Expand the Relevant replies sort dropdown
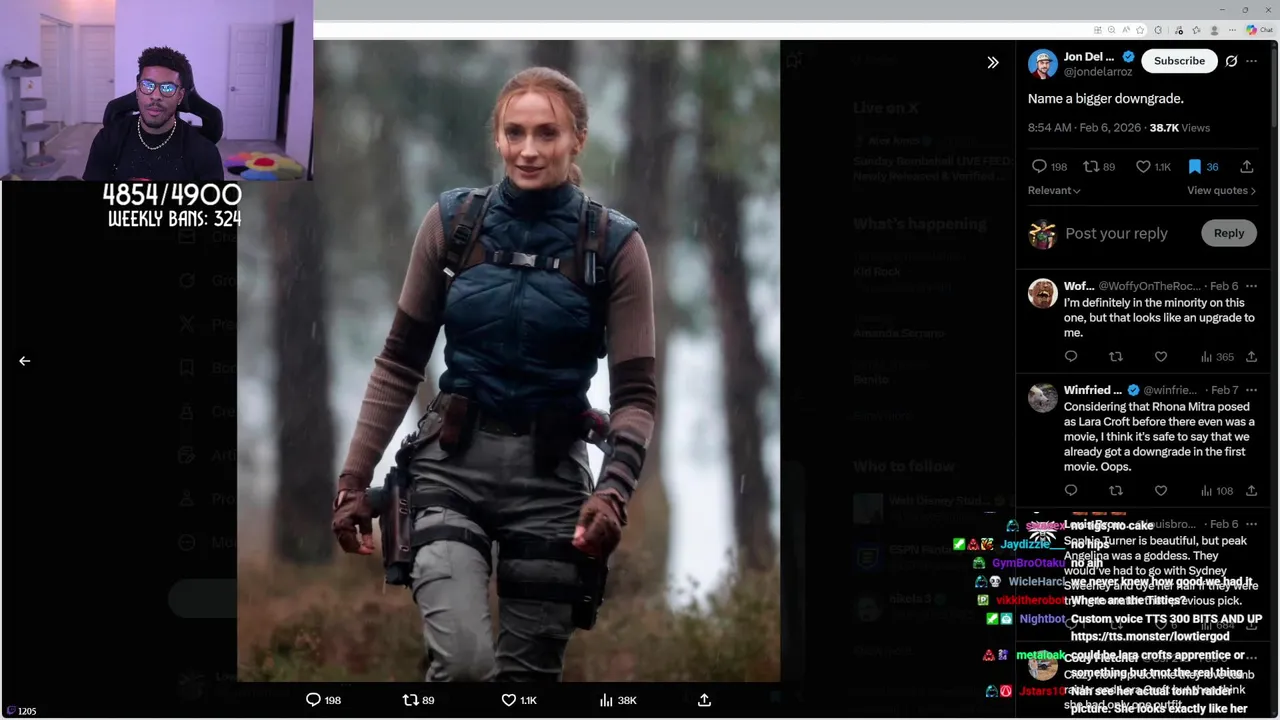 click(x=1054, y=190)
